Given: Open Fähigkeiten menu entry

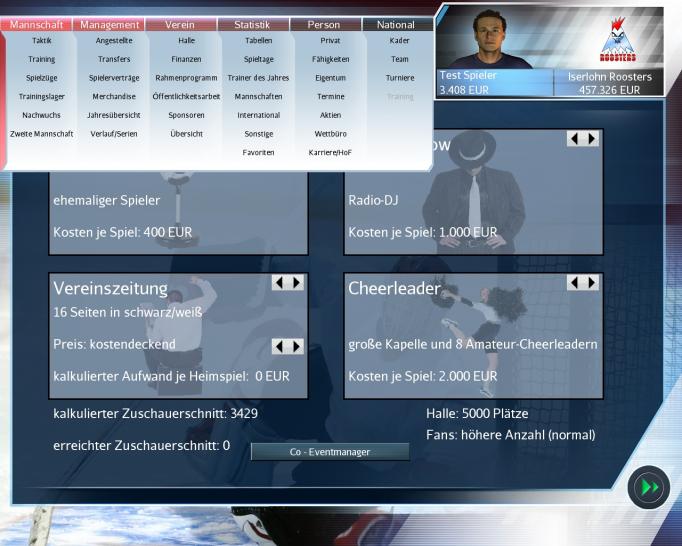Looking at the screenshot, I should coord(331,59).
